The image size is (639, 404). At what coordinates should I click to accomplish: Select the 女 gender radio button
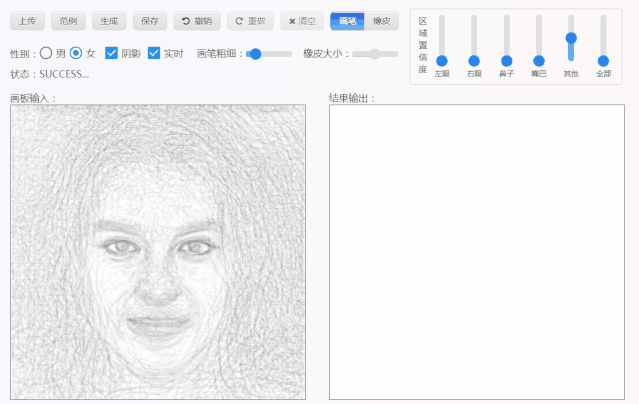[75, 53]
